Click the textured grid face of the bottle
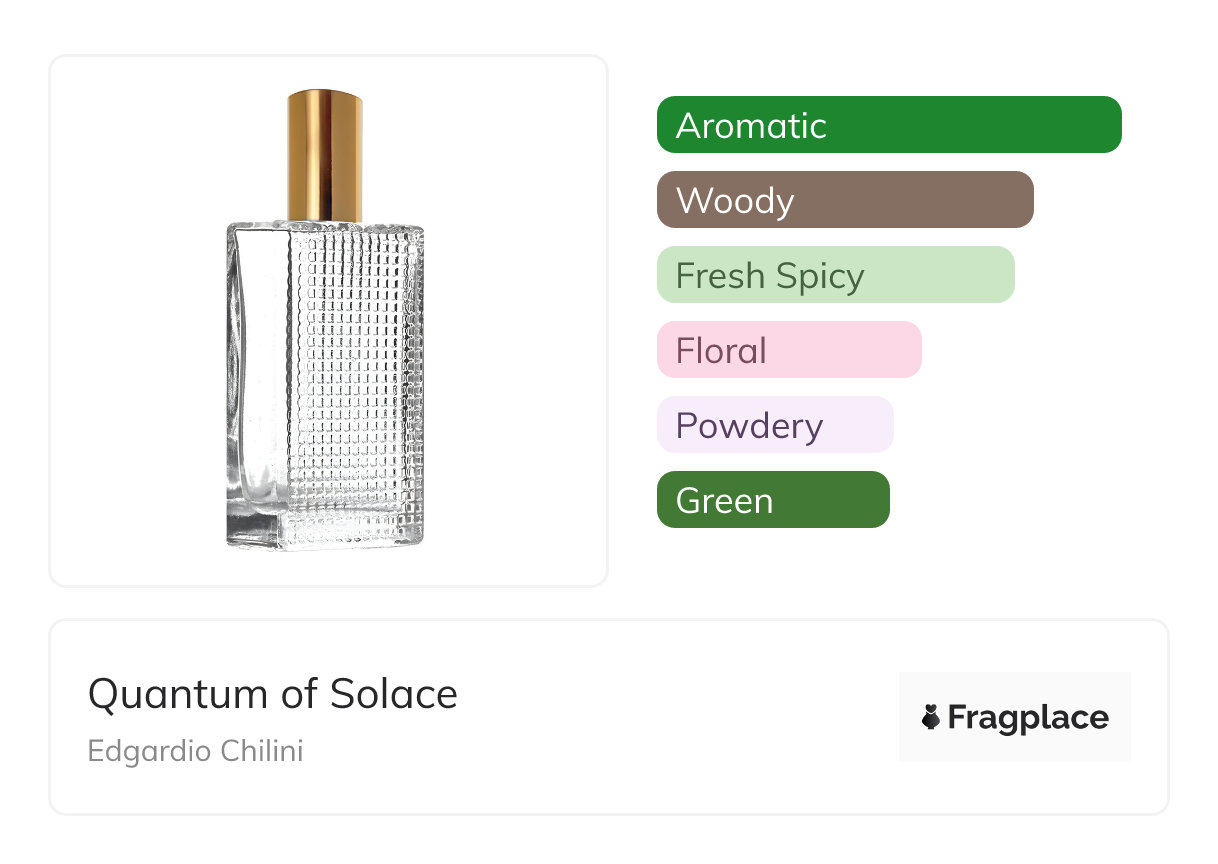The height and width of the screenshot is (864, 1218). (355, 380)
